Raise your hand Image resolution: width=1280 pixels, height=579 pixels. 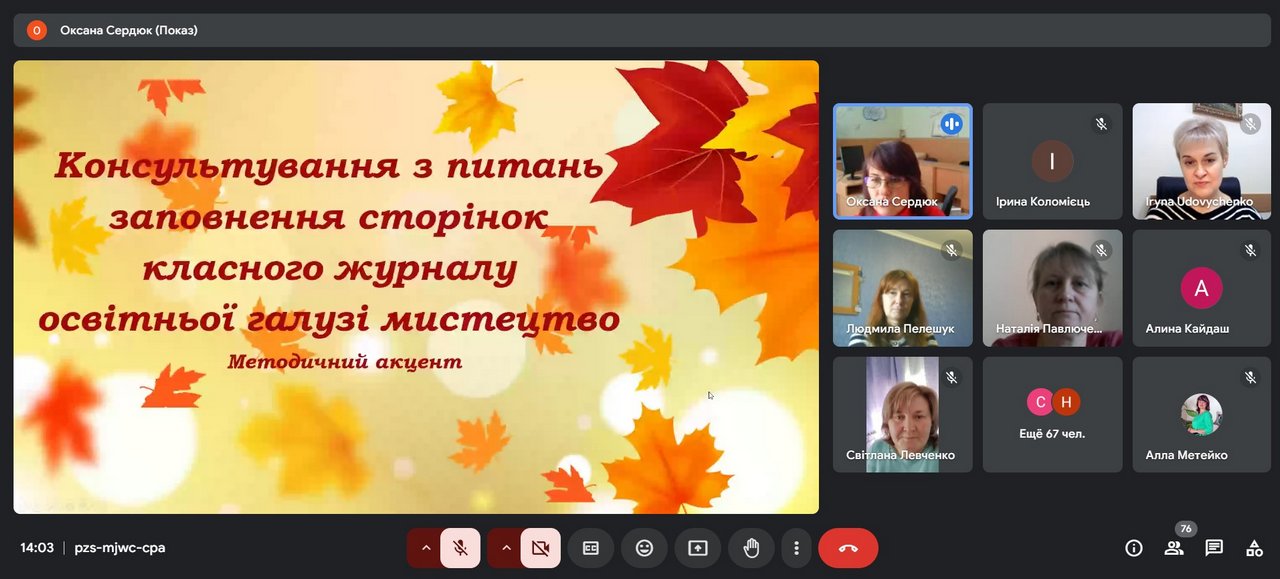point(751,548)
